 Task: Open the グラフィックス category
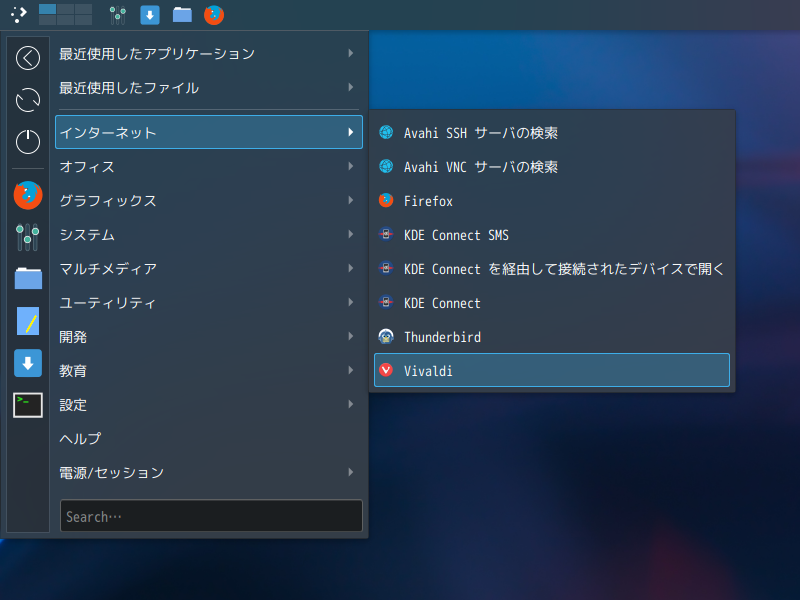click(209, 201)
